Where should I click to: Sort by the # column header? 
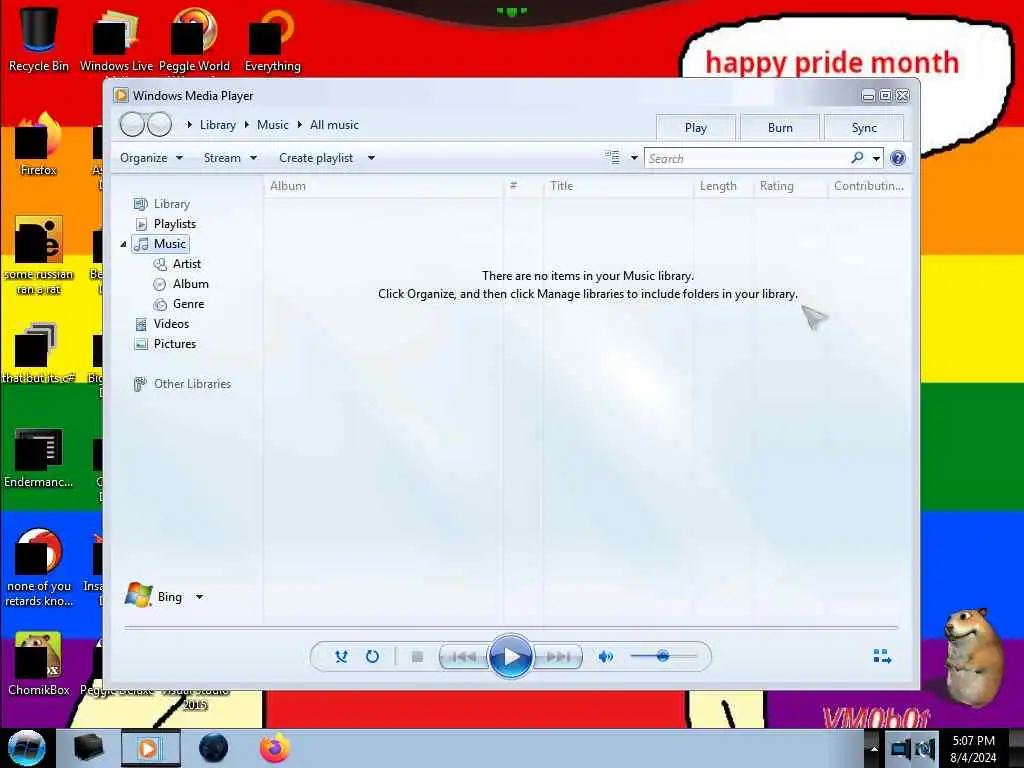click(522, 186)
